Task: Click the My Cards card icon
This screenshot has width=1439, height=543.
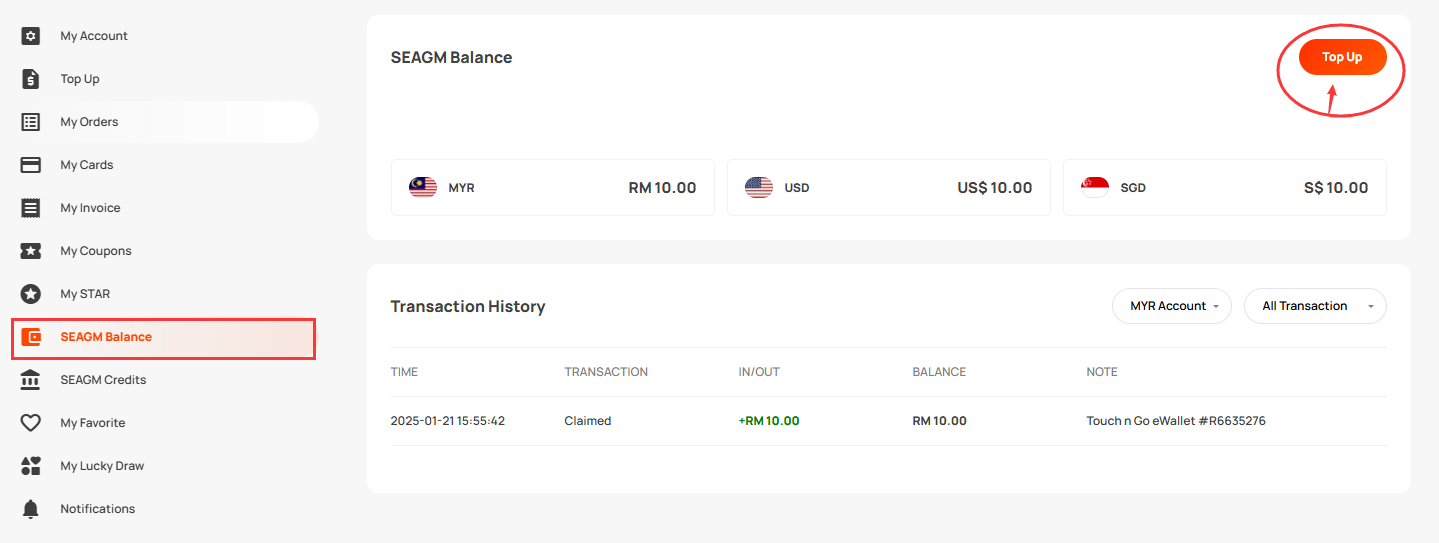Action: point(31,165)
